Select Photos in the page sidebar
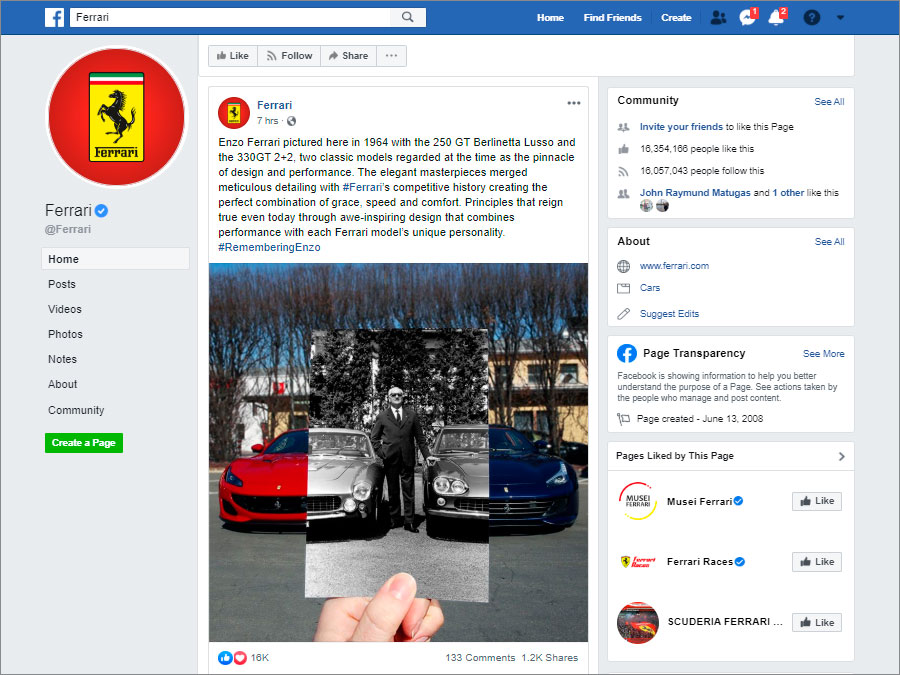900x675 pixels. (x=65, y=334)
